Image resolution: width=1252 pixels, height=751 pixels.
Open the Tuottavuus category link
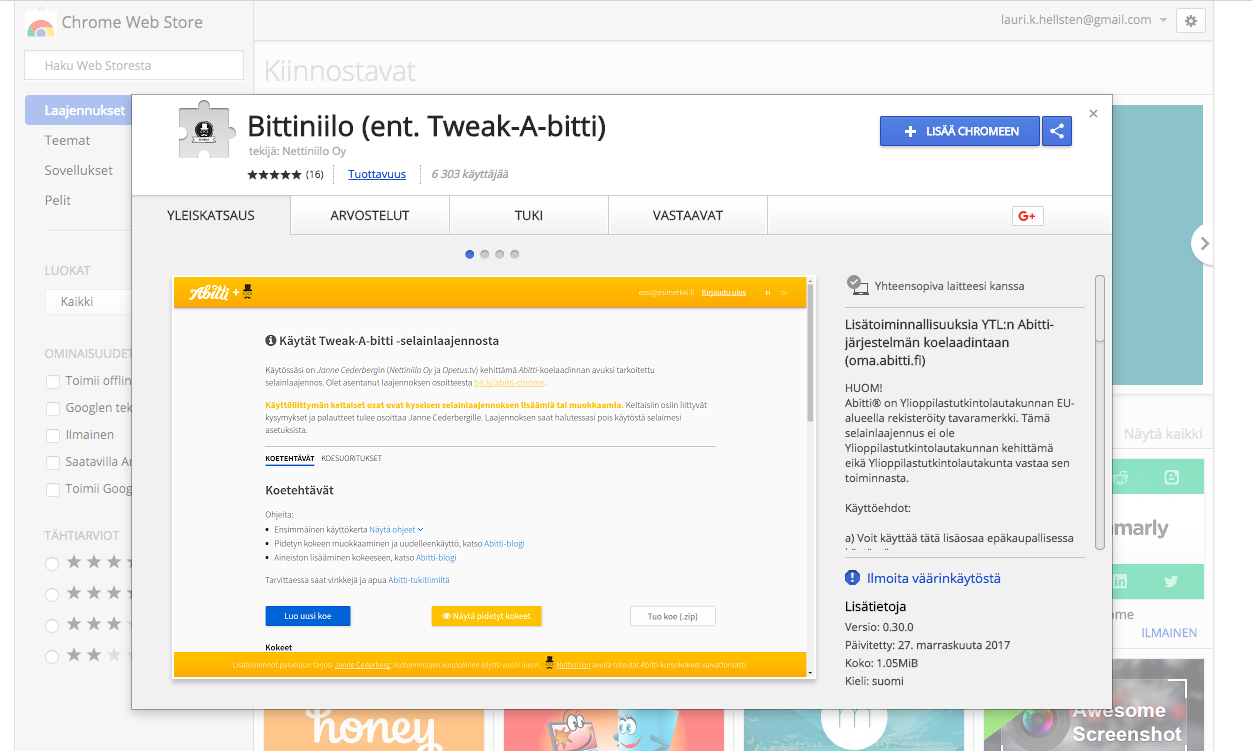pyautogui.click(x=377, y=174)
